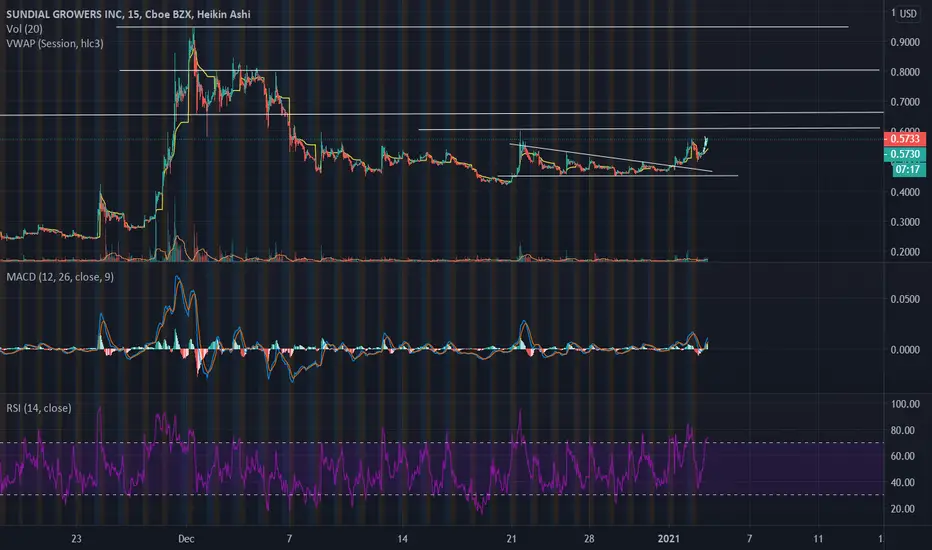
Task: Click the 0.2000 price axis label
Action: click(905, 252)
